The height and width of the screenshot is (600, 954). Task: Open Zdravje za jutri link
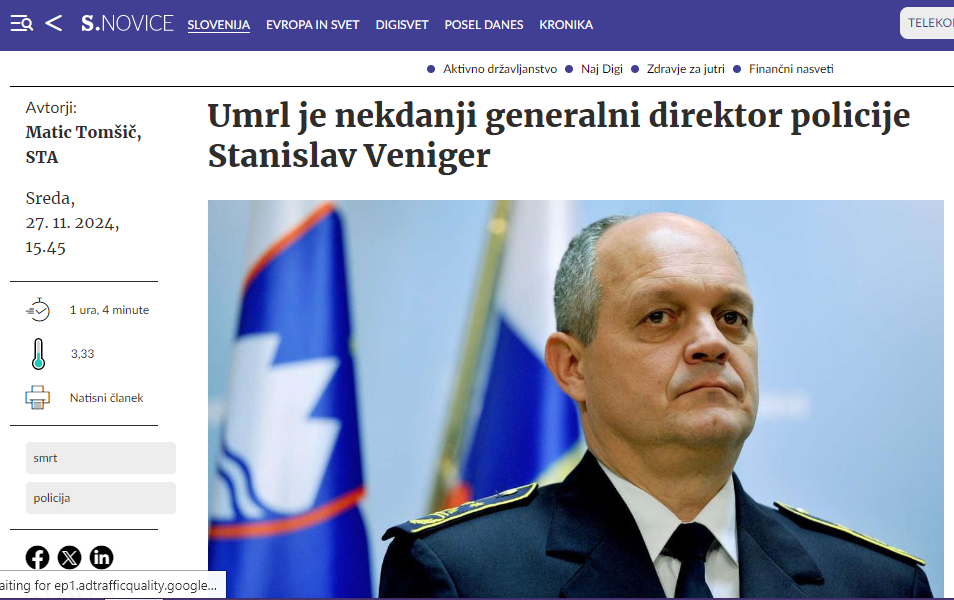686,69
